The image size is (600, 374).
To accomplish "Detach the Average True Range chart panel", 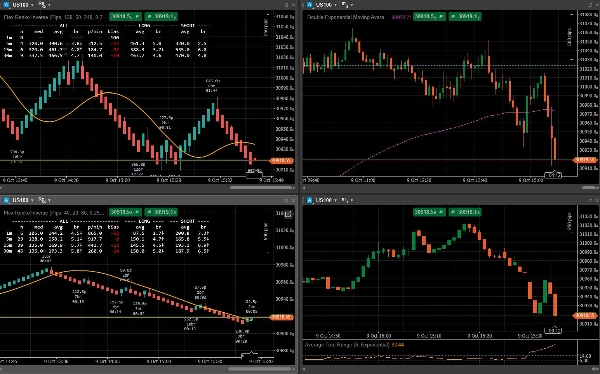I will click(590, 200).
